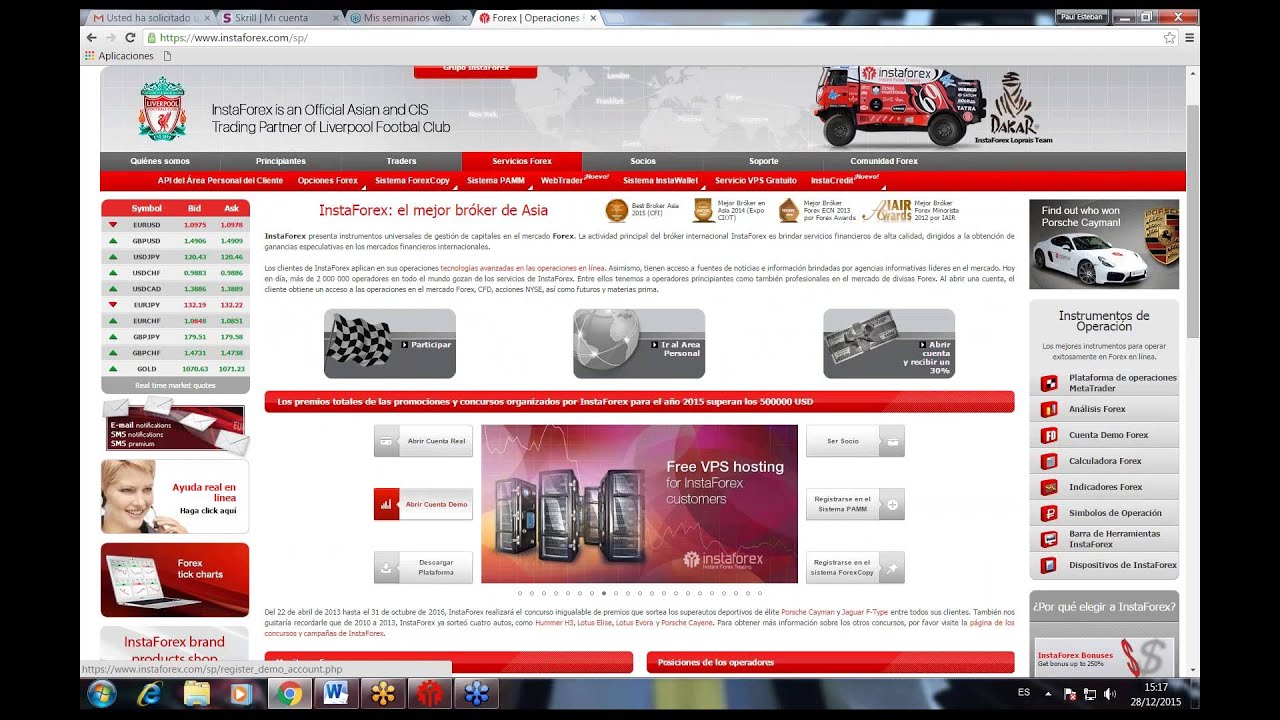Open API del Área Personal del Cliente
Screen dimensions: 1280x720
coord(220,181)
